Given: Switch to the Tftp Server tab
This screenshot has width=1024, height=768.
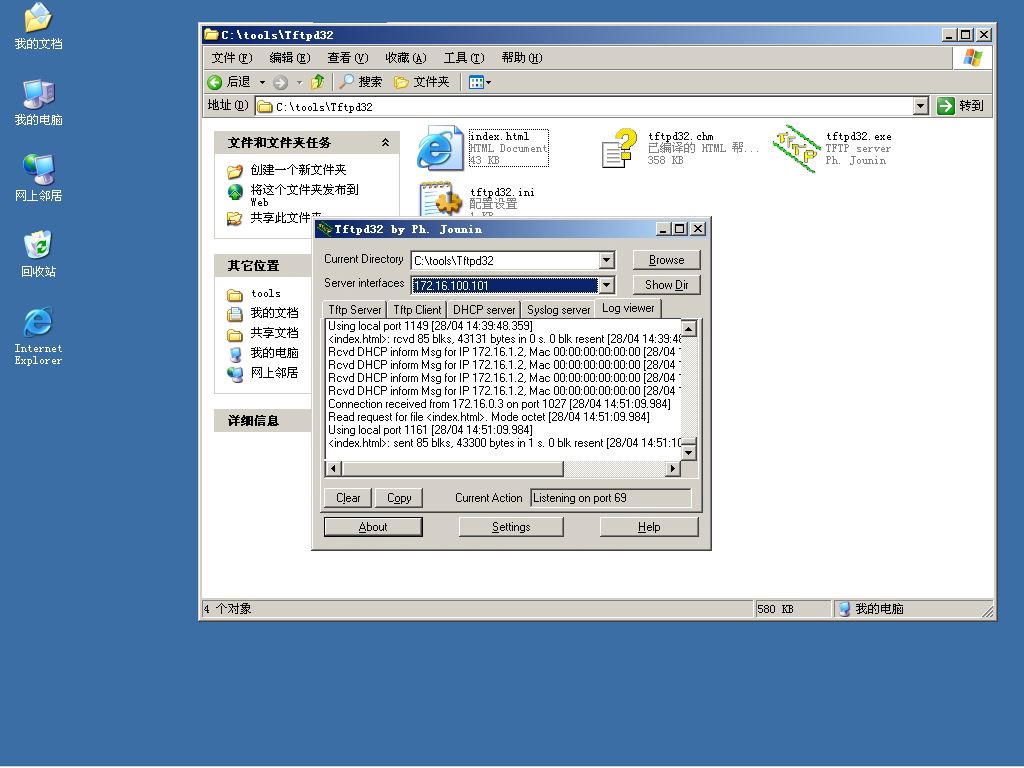Looking at the screenshot, I should [355, 310].
